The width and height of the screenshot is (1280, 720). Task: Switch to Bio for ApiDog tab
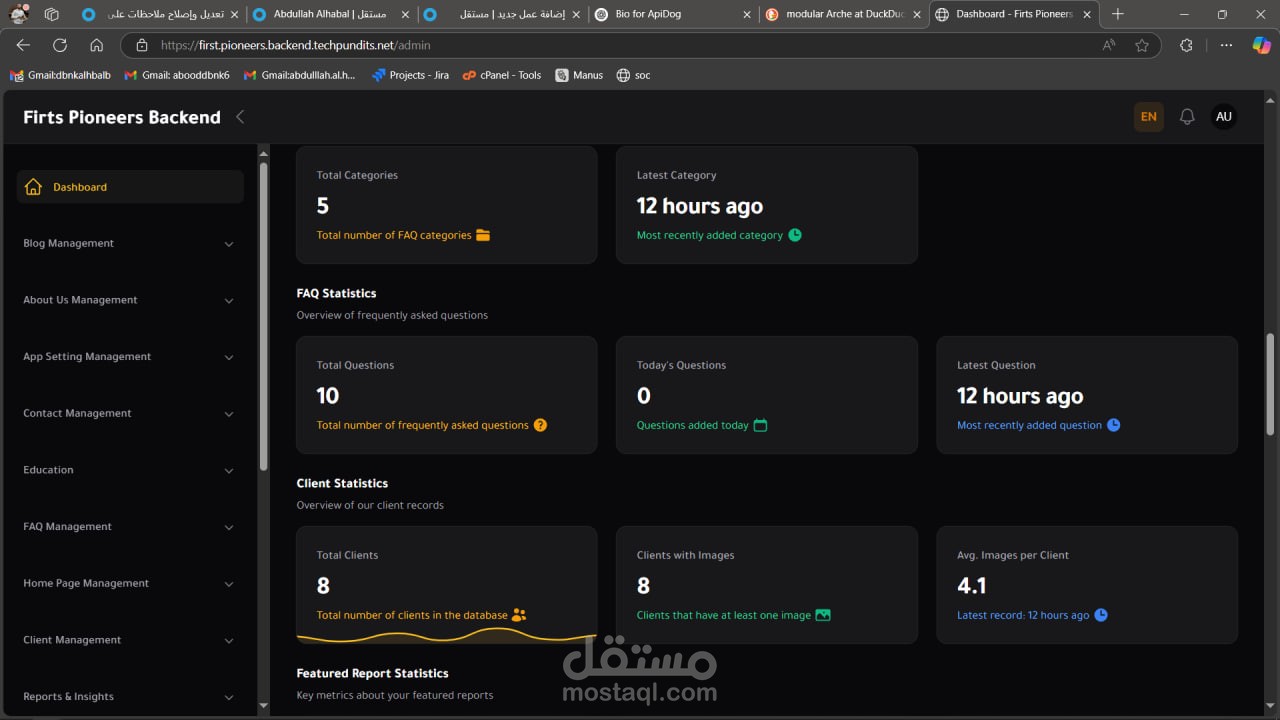[673, 14]
